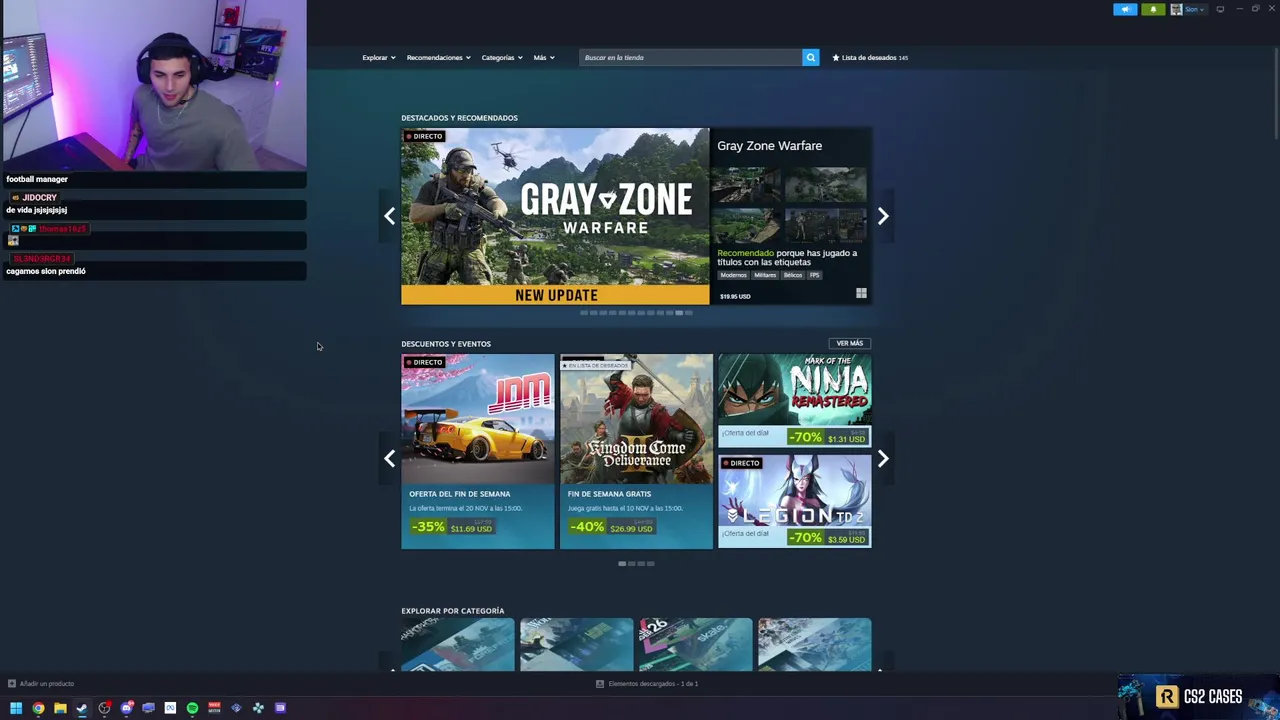
Task: Open Discord from the taskbar
Action: pyautogui.click(x=126, y=708)
